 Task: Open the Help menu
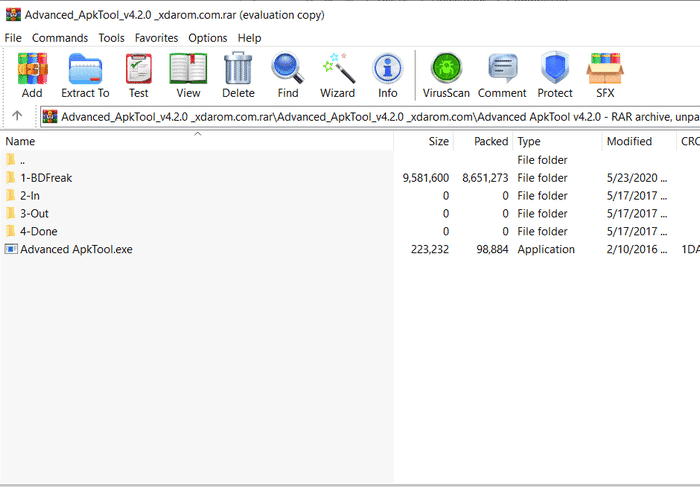249,38
